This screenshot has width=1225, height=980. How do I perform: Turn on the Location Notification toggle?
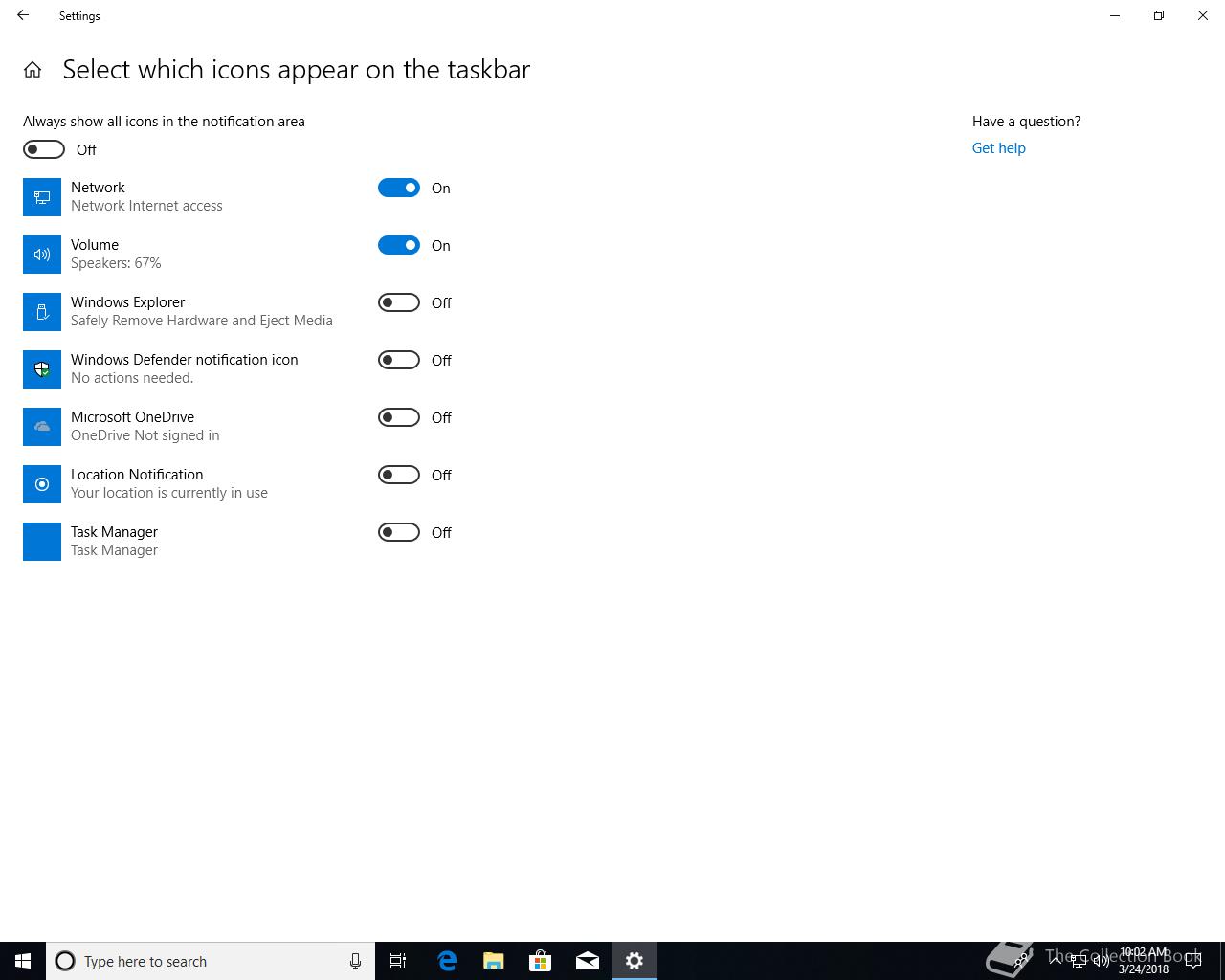click(399, 475)
